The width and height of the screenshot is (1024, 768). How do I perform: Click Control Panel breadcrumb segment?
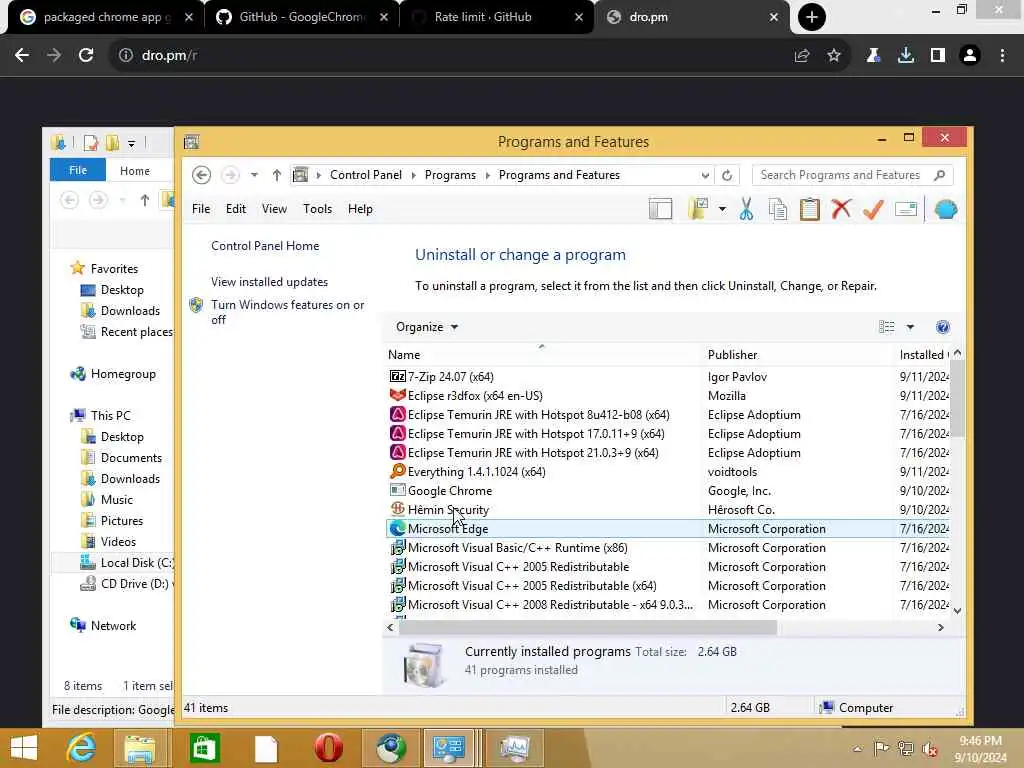click(x=366, y=175)
